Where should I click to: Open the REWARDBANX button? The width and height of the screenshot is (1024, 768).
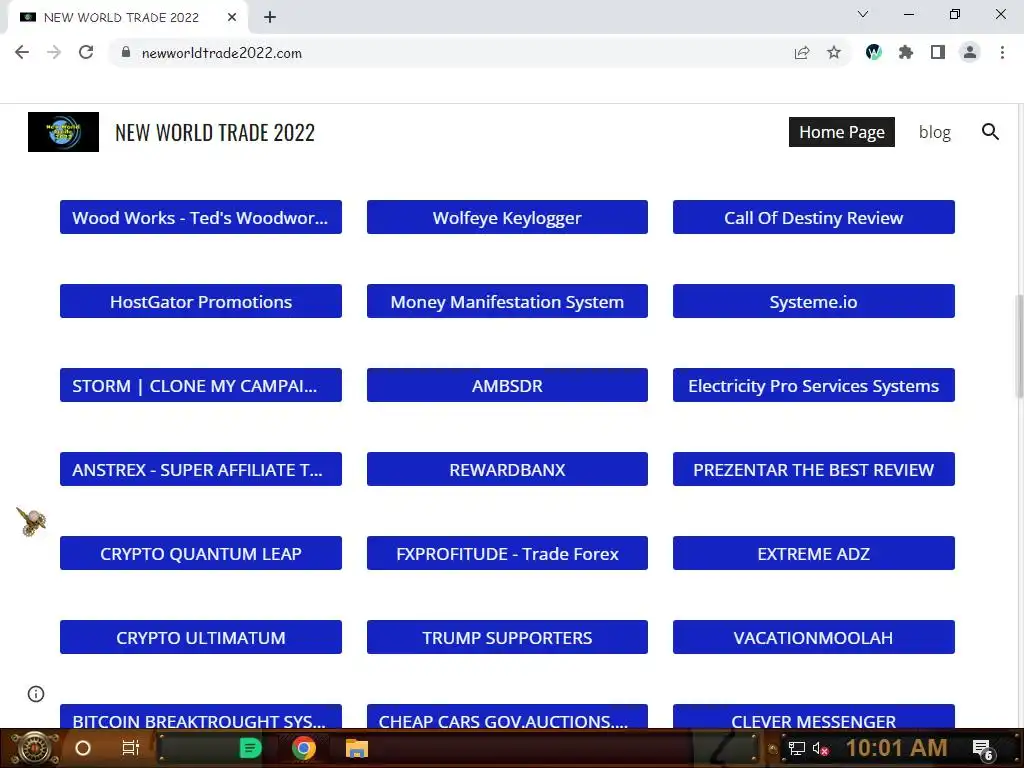pos(507,469)
